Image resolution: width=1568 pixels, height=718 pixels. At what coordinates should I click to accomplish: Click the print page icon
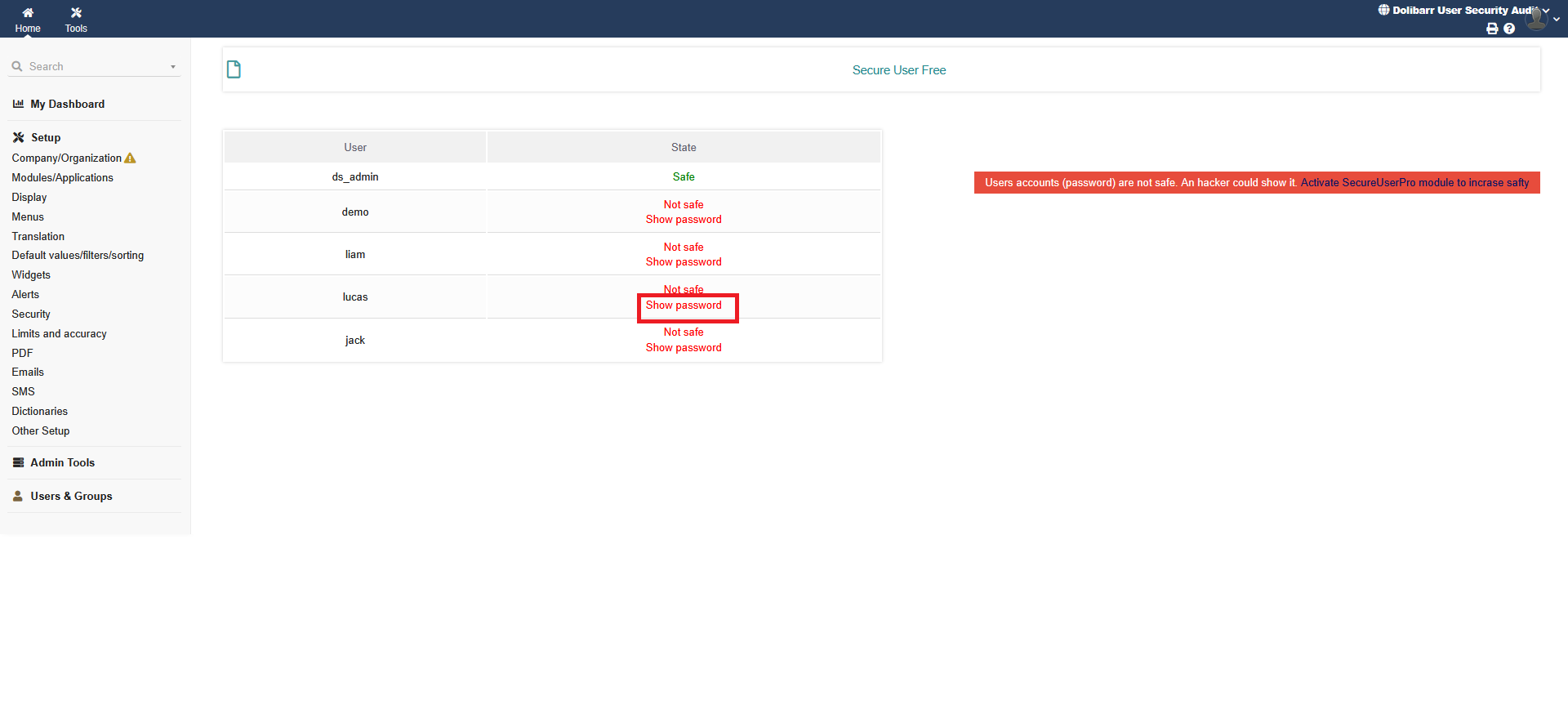1492,29
